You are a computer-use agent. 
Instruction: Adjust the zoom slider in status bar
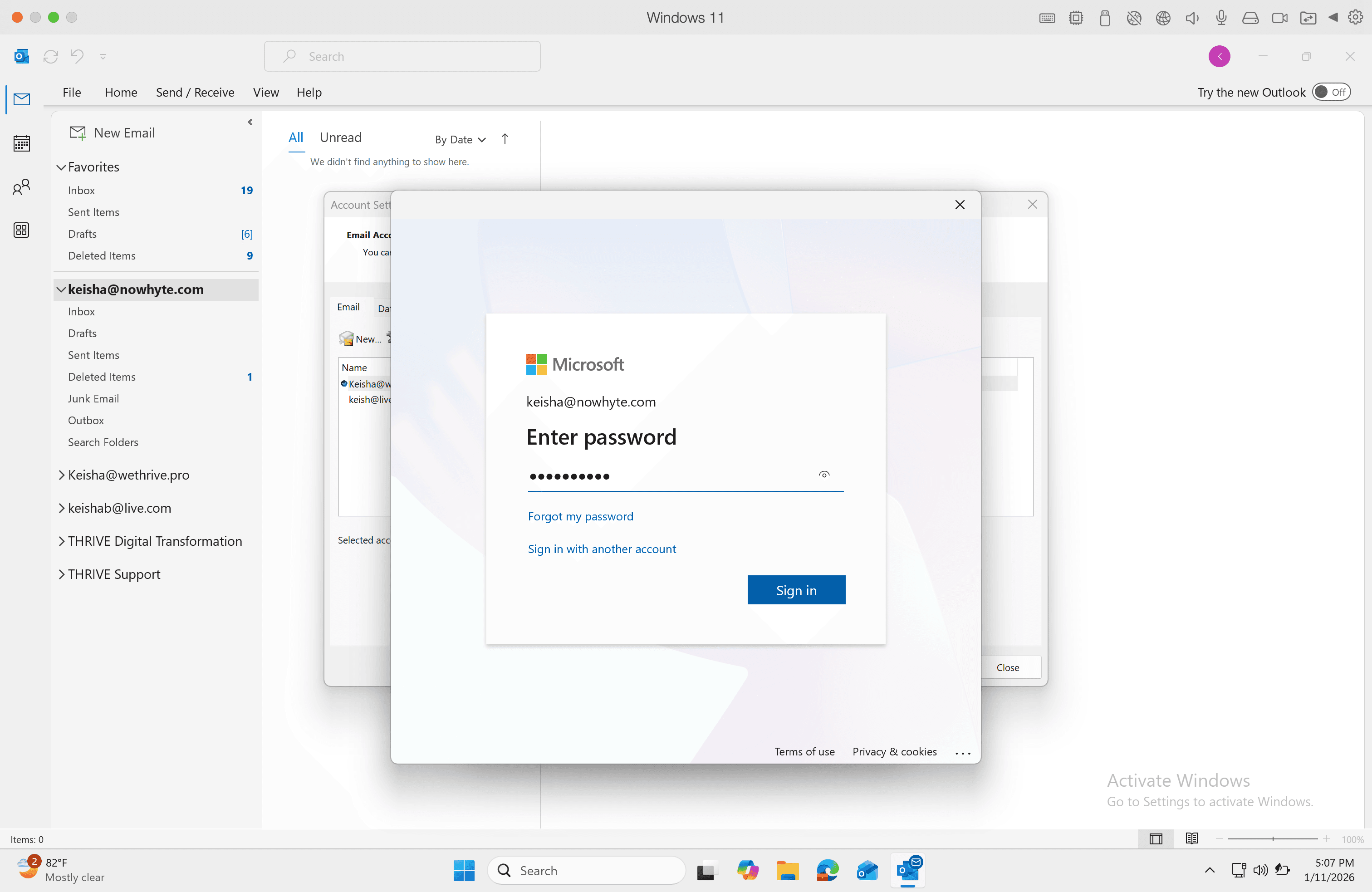pos(1272,839)
